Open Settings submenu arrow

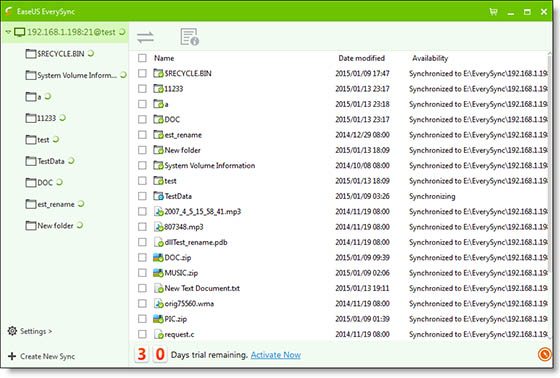50,331
